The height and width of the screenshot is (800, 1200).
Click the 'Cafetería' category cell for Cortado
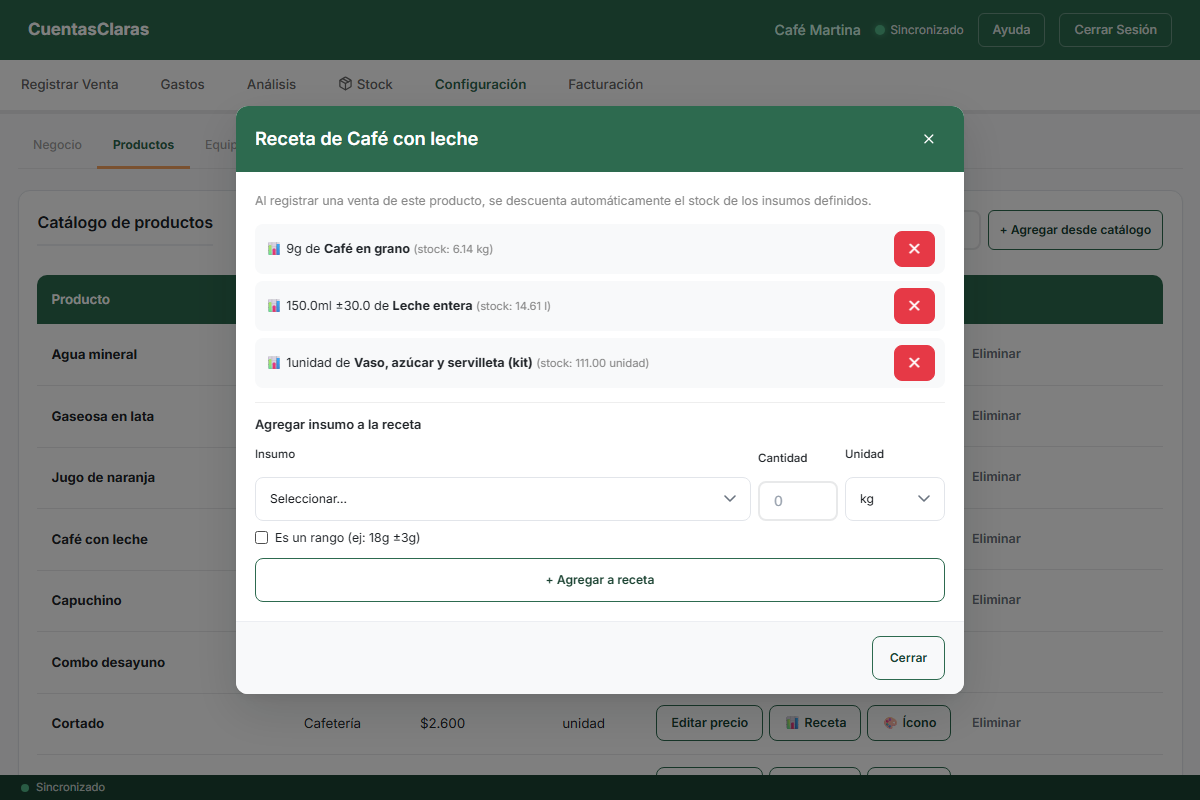point(332,723)
